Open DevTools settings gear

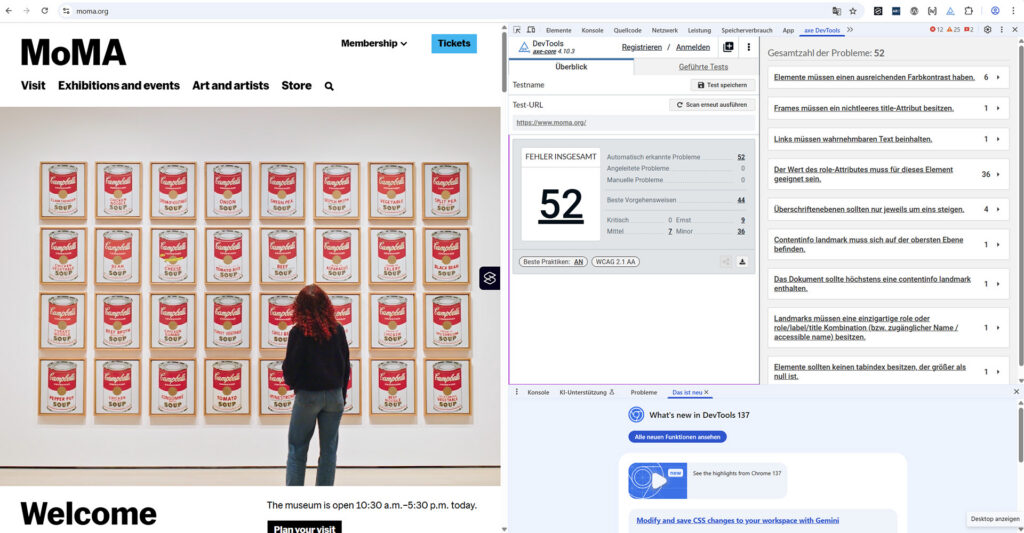[987, 30]
